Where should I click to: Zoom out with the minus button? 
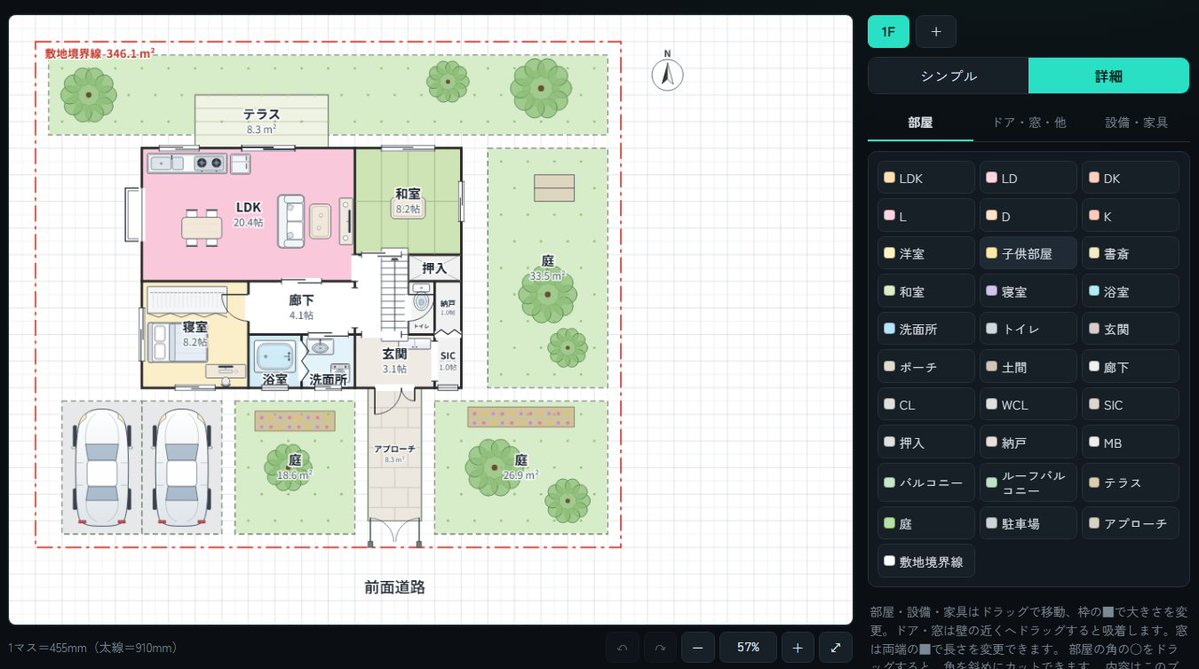[697, 648]
